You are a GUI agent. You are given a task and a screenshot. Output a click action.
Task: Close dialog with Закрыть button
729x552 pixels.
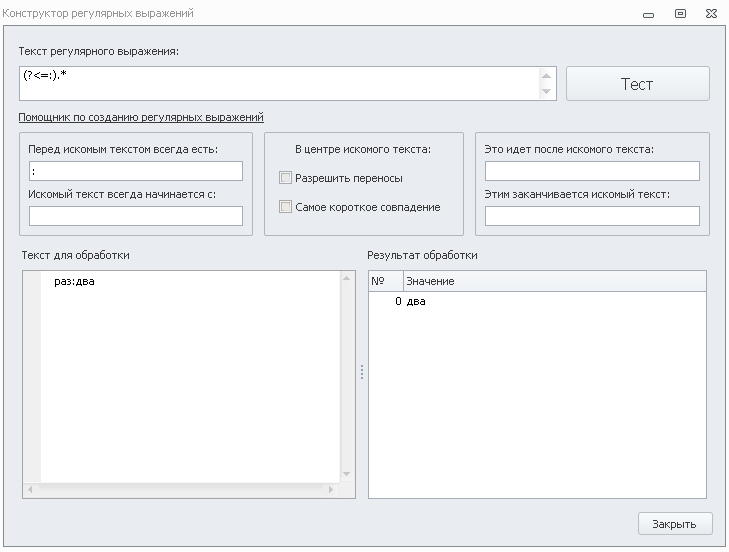coord(675,524)
